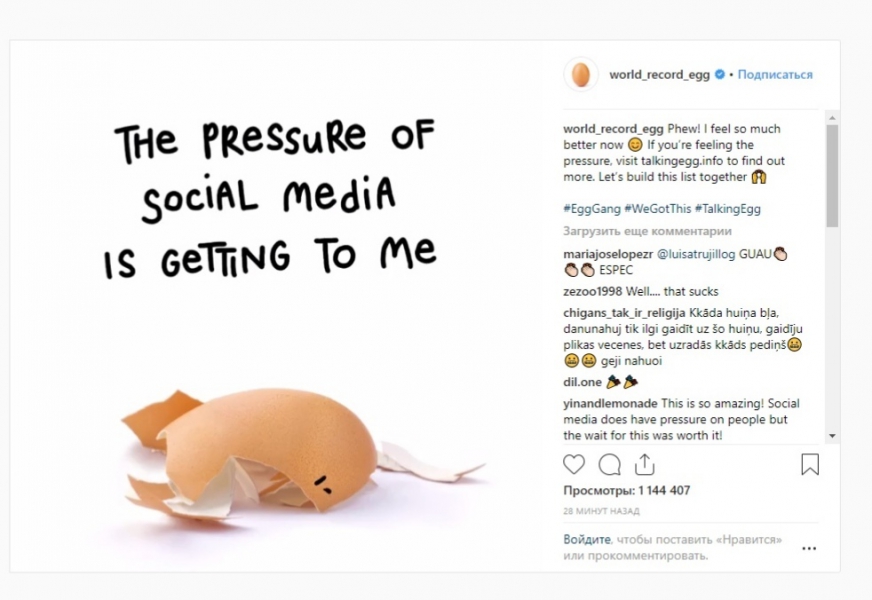Open the @luisatrujillog mention

pyautogui.click(x=696, y=254)
